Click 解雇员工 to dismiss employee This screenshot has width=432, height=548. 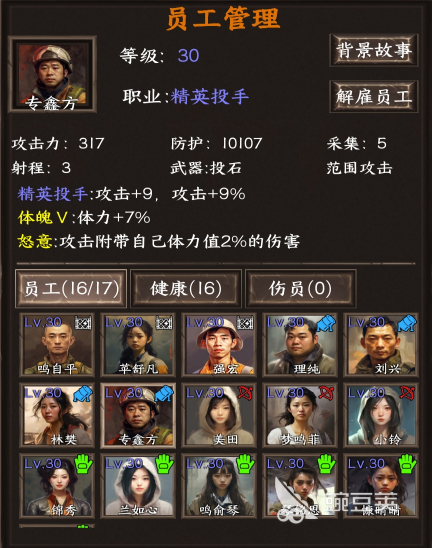pos(374,97)
